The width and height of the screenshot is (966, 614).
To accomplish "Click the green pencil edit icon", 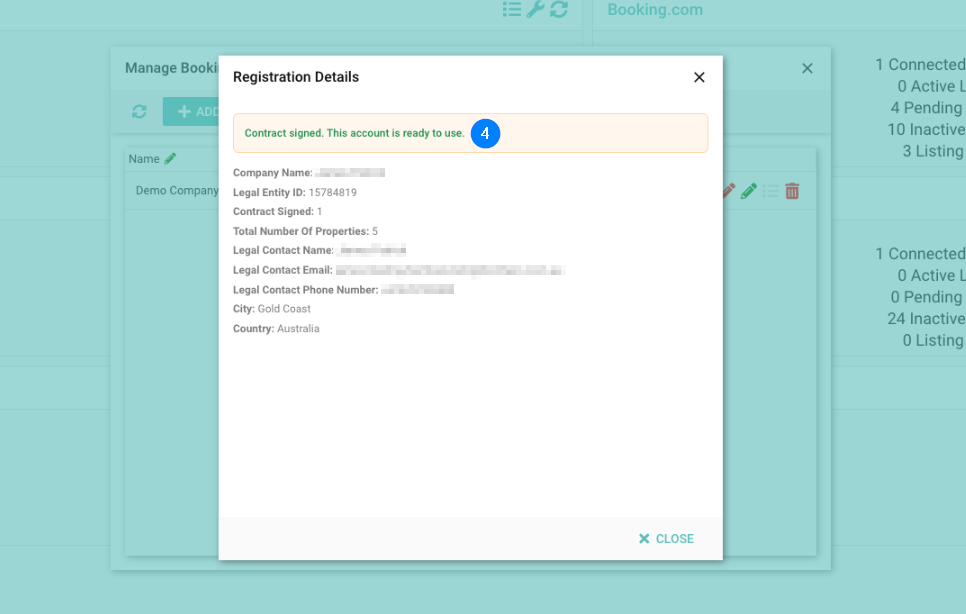I will tap(748, 190).
